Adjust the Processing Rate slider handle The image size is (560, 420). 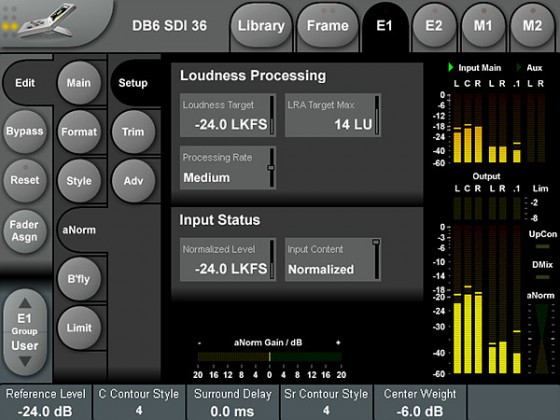pos(271,168)
